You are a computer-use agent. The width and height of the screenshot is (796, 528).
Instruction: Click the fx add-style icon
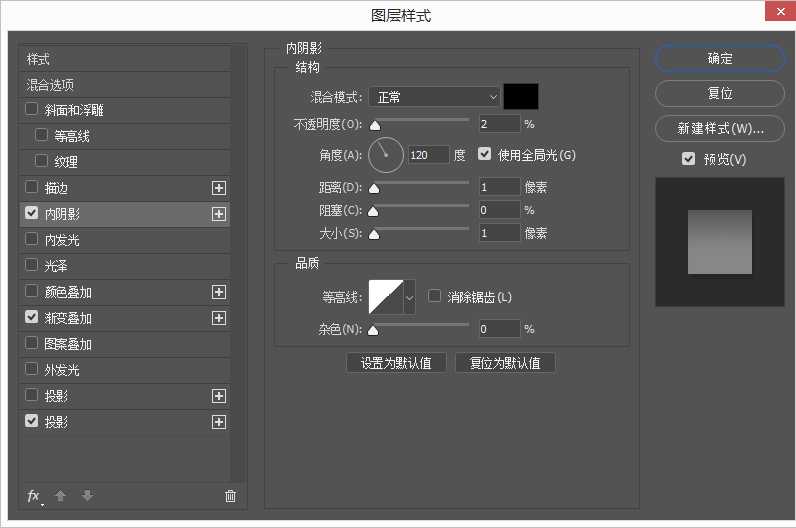pyautogui.click(x=34, y=496)
